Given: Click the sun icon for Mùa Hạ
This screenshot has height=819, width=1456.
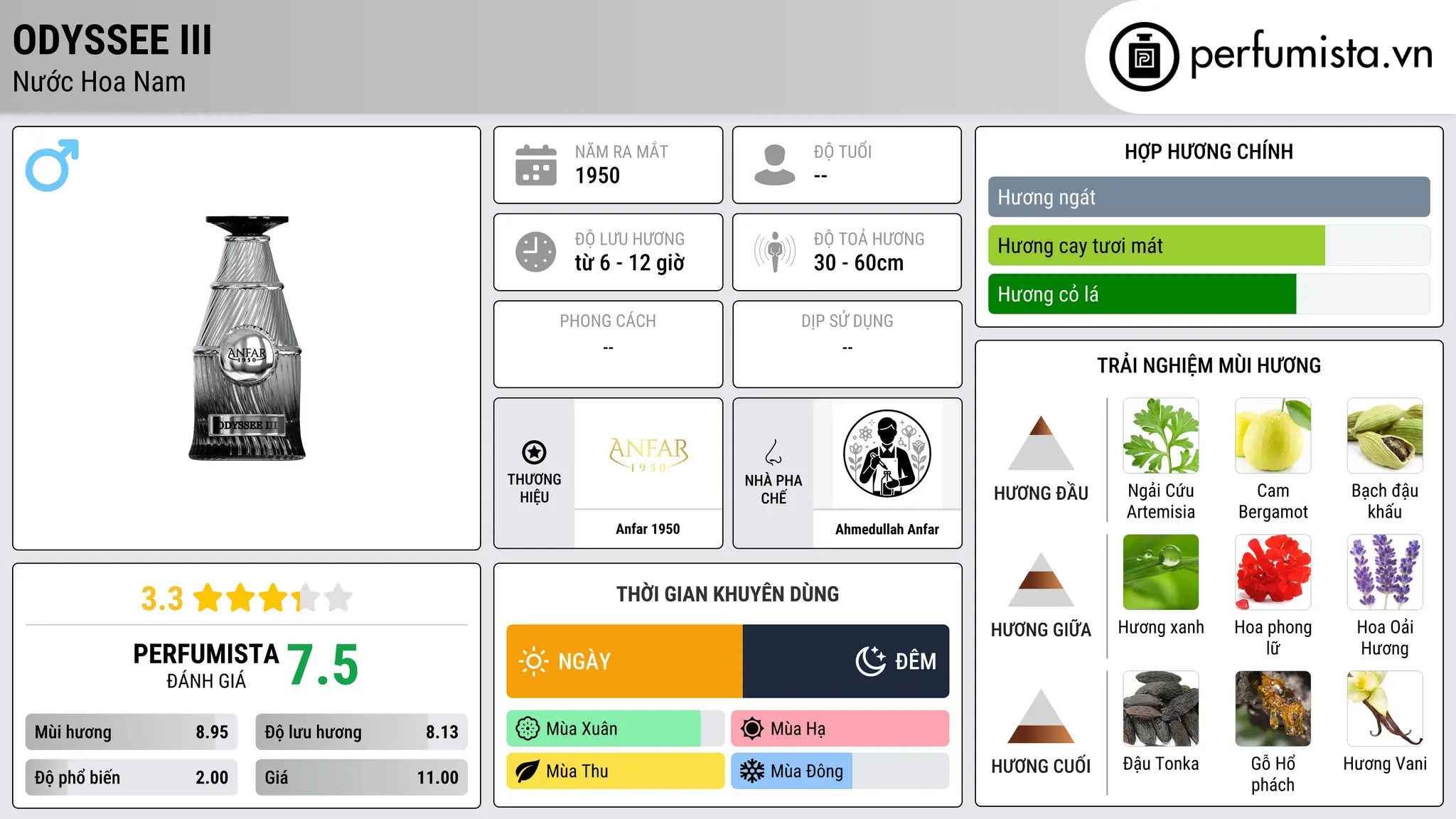Looking at the screenshot, I should pos(752,729).
